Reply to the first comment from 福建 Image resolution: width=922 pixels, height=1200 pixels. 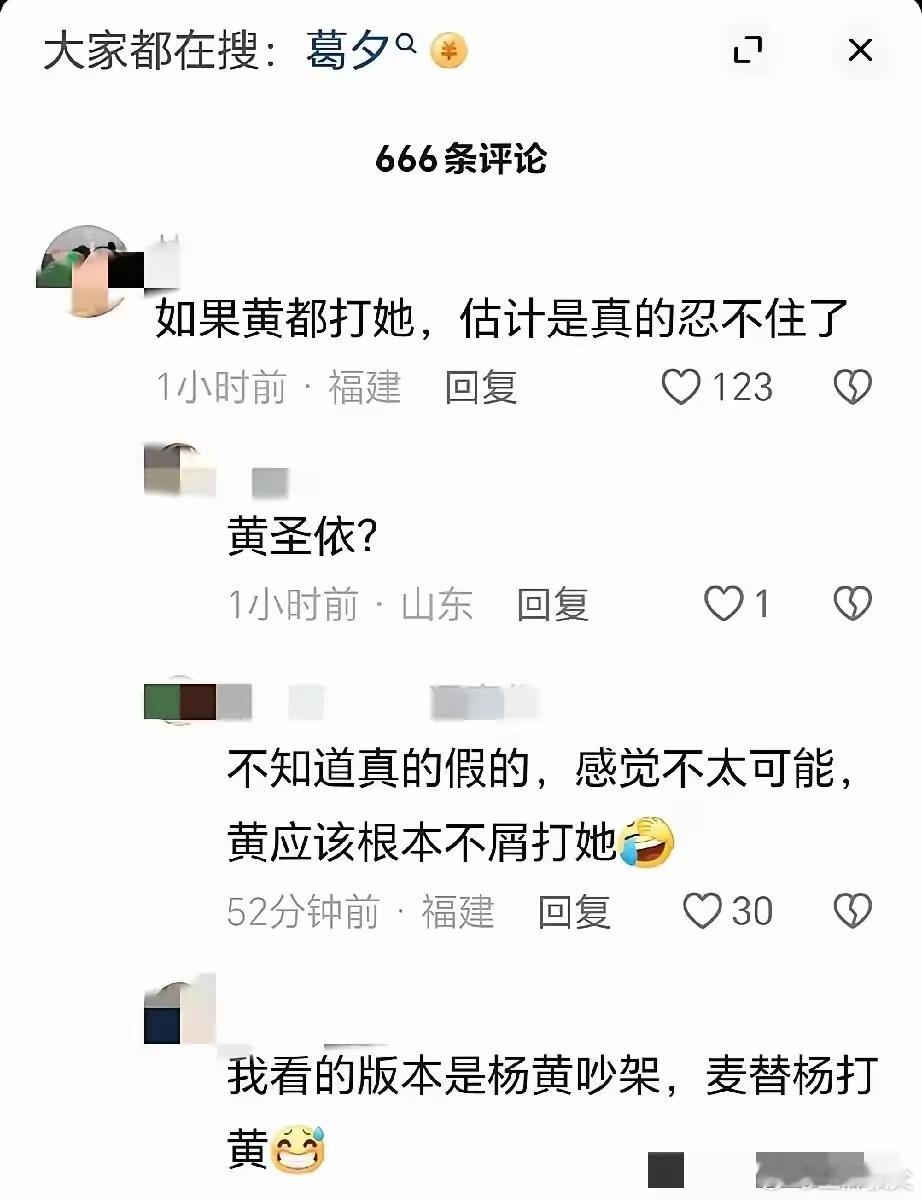click(481, 387)
